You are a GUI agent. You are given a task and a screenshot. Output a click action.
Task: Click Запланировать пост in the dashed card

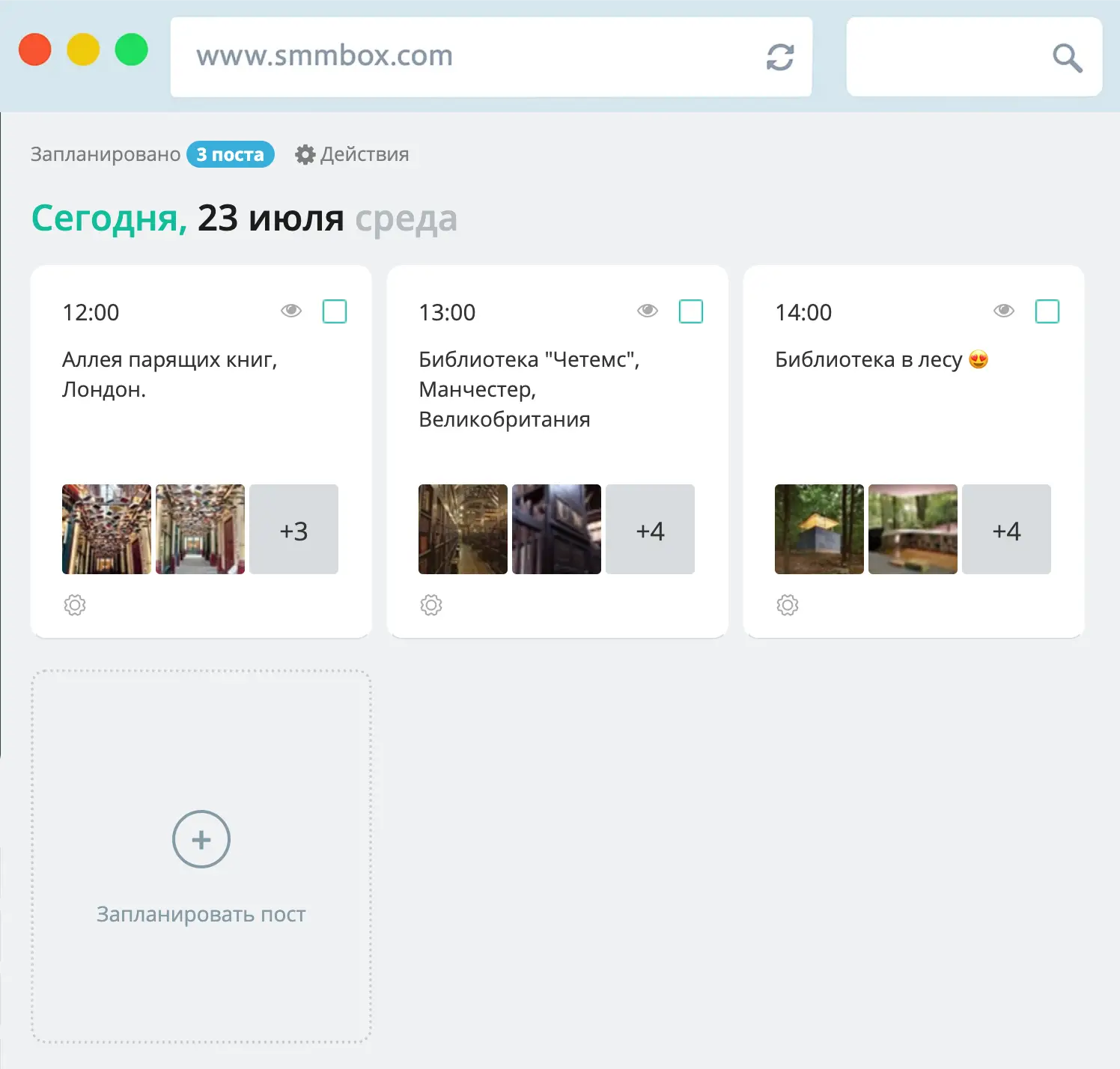coord(201,913)
